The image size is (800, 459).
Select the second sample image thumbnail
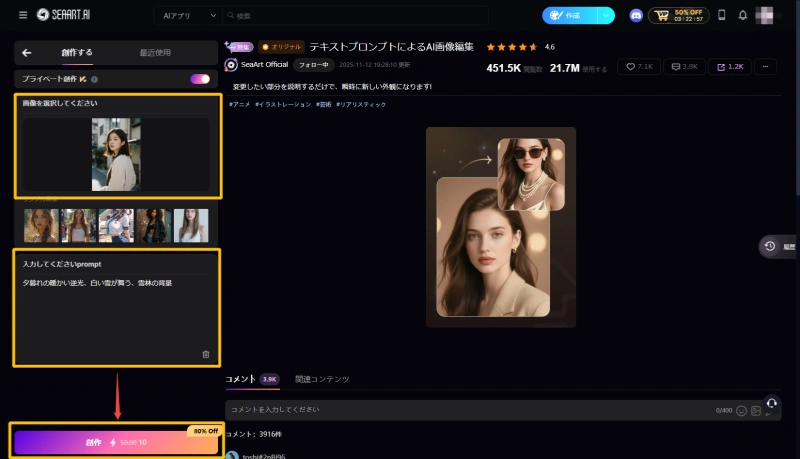[x=79, y=225]
